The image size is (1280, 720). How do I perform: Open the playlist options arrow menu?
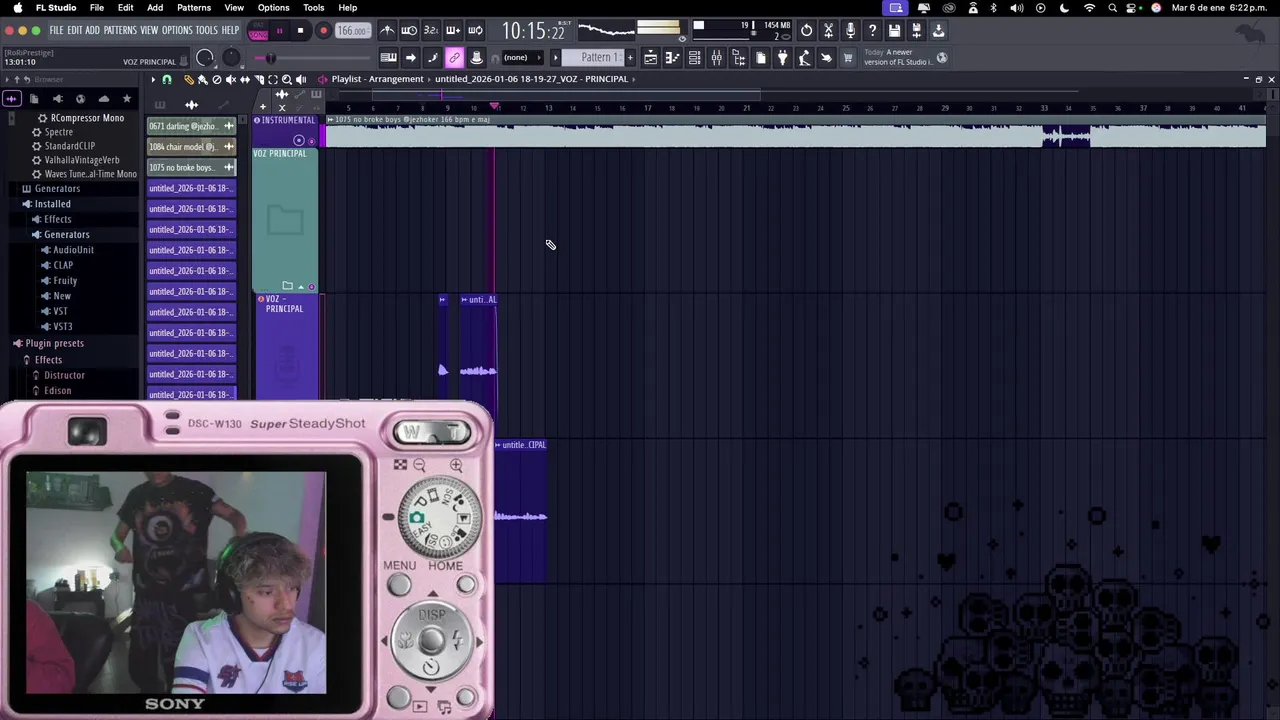click(x=153, y=79)
